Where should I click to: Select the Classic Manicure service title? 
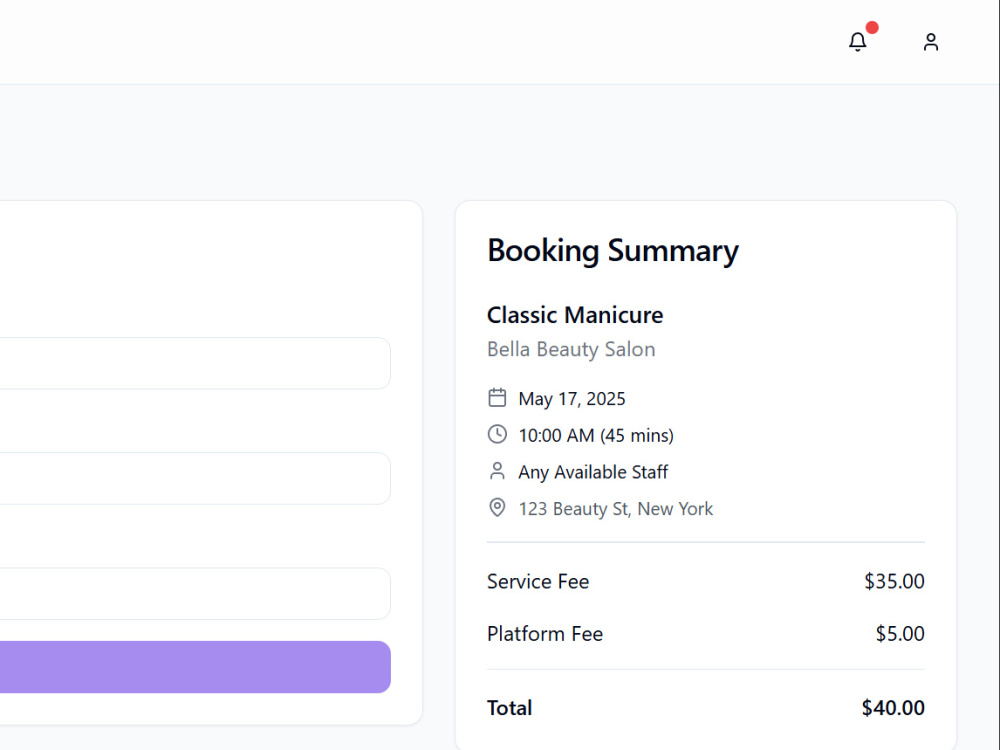[x=575, y=315]
